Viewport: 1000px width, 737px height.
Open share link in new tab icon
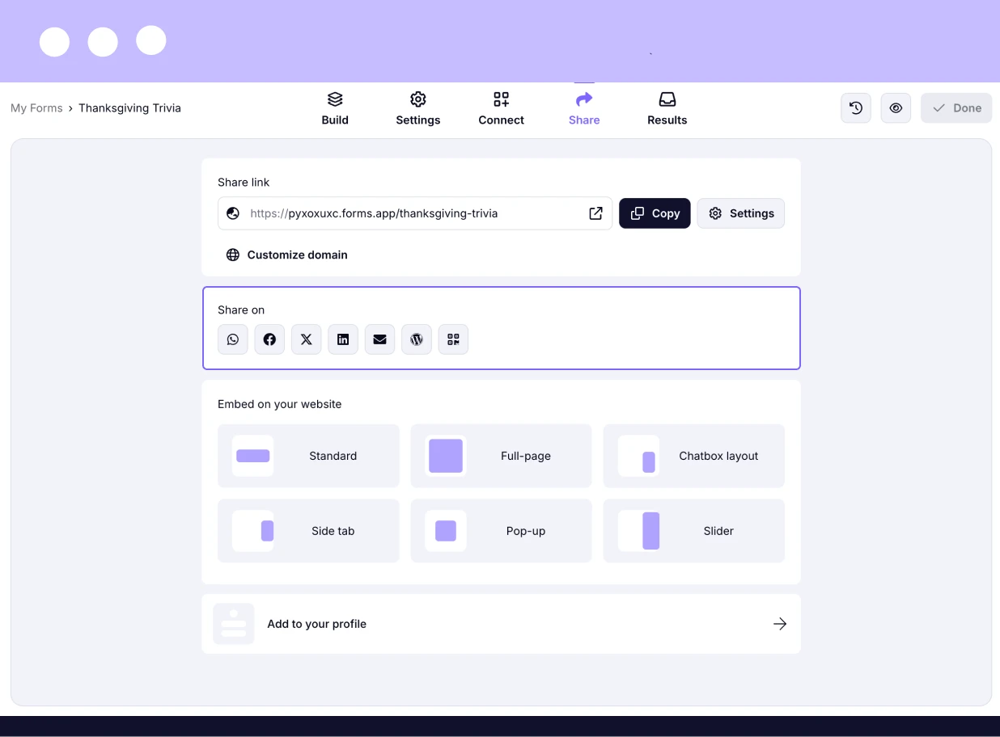[595, 213]
